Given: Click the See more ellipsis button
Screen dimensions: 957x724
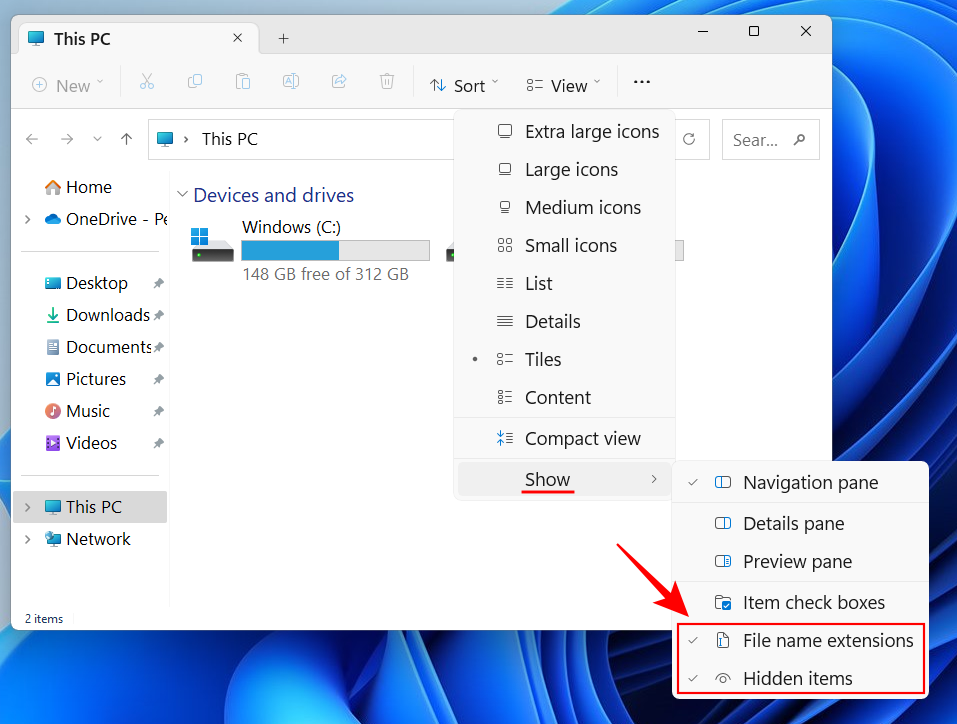Looking at the screenshot, I should tap(641, 82).
